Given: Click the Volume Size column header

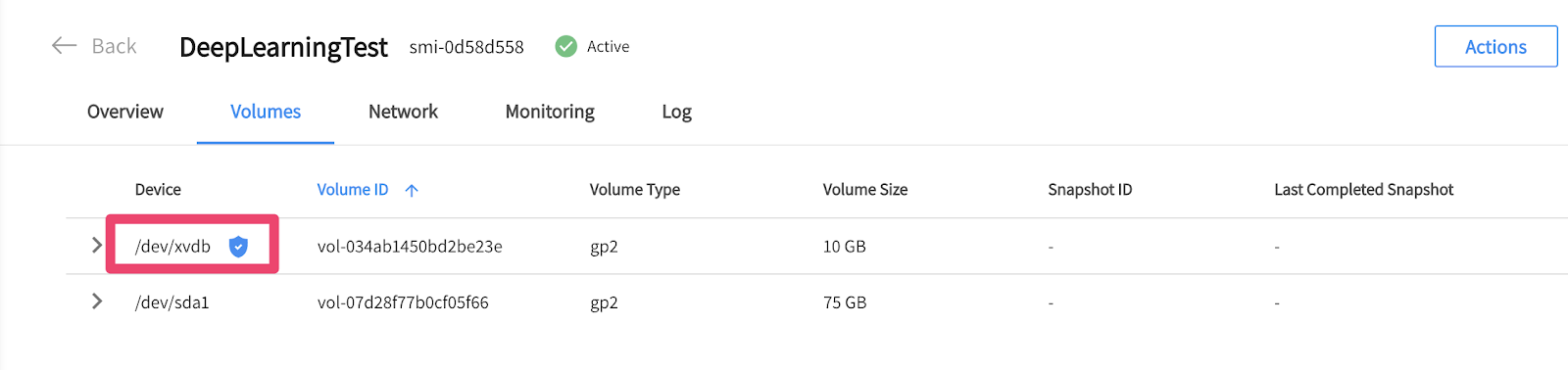Looking at the screenshot, I should tap(865, 190).
